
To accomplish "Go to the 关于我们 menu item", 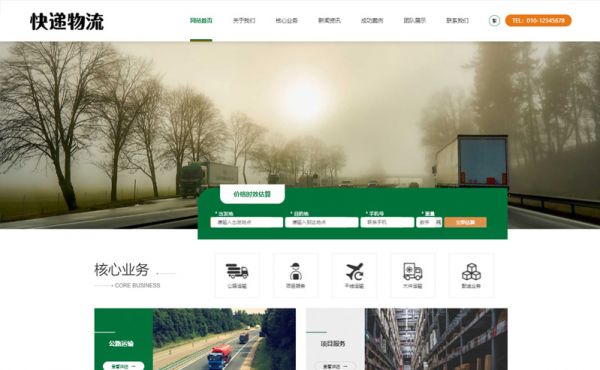I will click(244, 21).
